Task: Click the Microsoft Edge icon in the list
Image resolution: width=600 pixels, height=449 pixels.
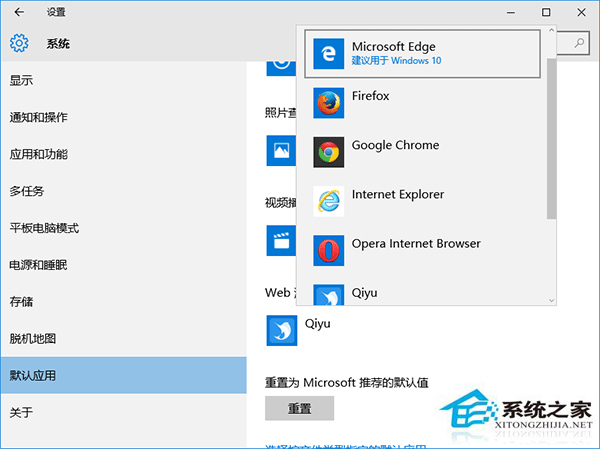Action: coord(328,54)
